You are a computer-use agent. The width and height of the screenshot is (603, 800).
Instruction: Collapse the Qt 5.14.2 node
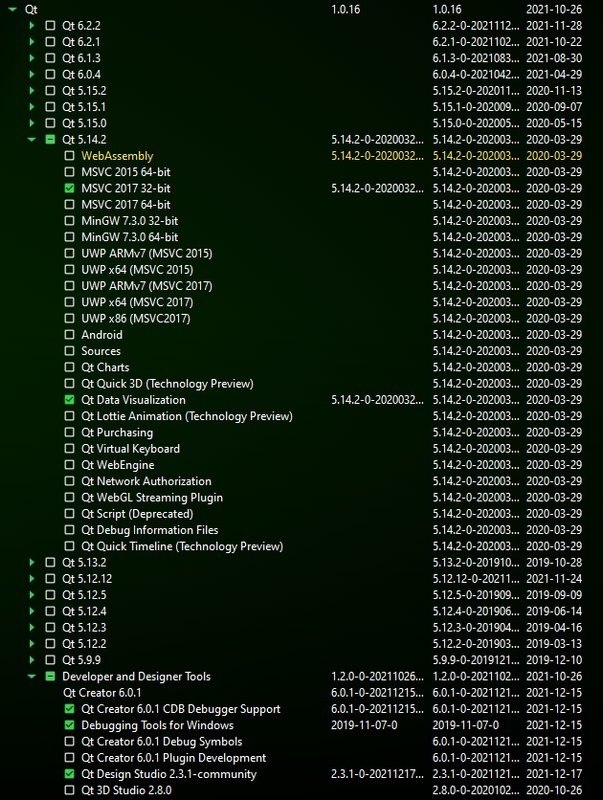[32, 139]
